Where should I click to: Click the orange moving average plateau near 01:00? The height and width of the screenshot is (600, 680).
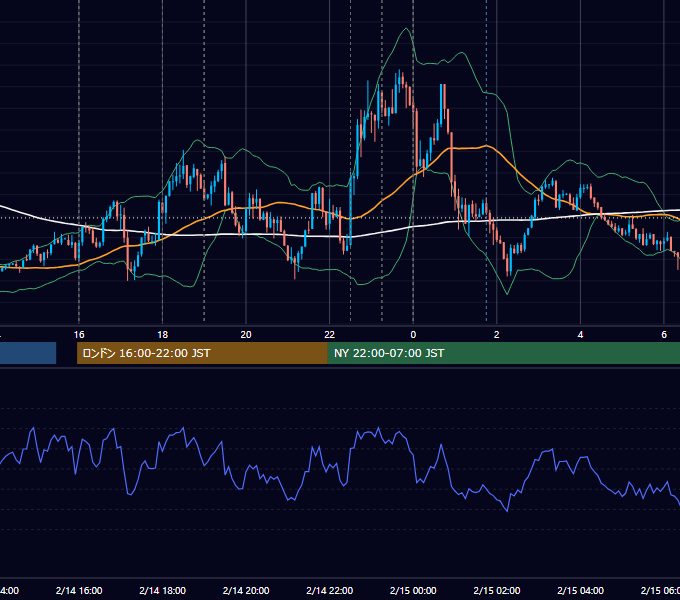pos(468,148)
